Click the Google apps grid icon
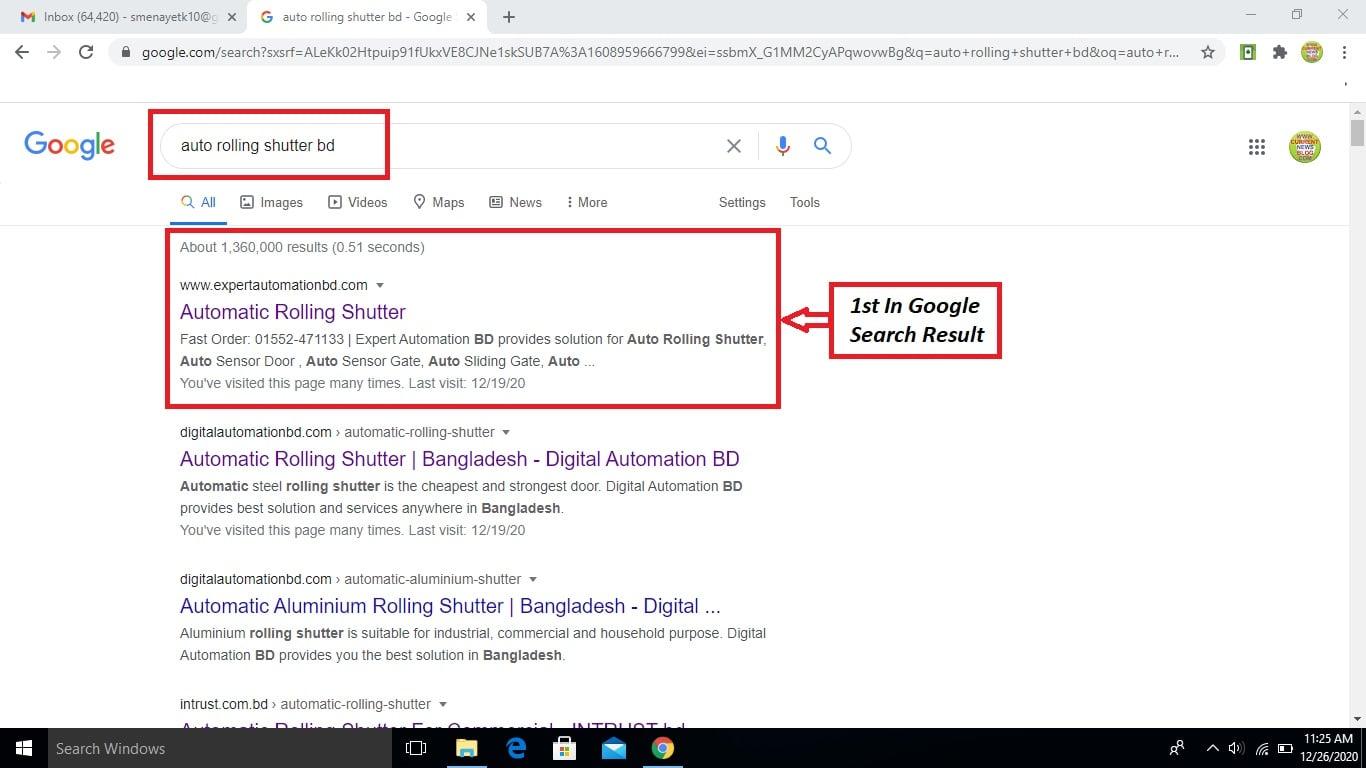 [1257, 146]
